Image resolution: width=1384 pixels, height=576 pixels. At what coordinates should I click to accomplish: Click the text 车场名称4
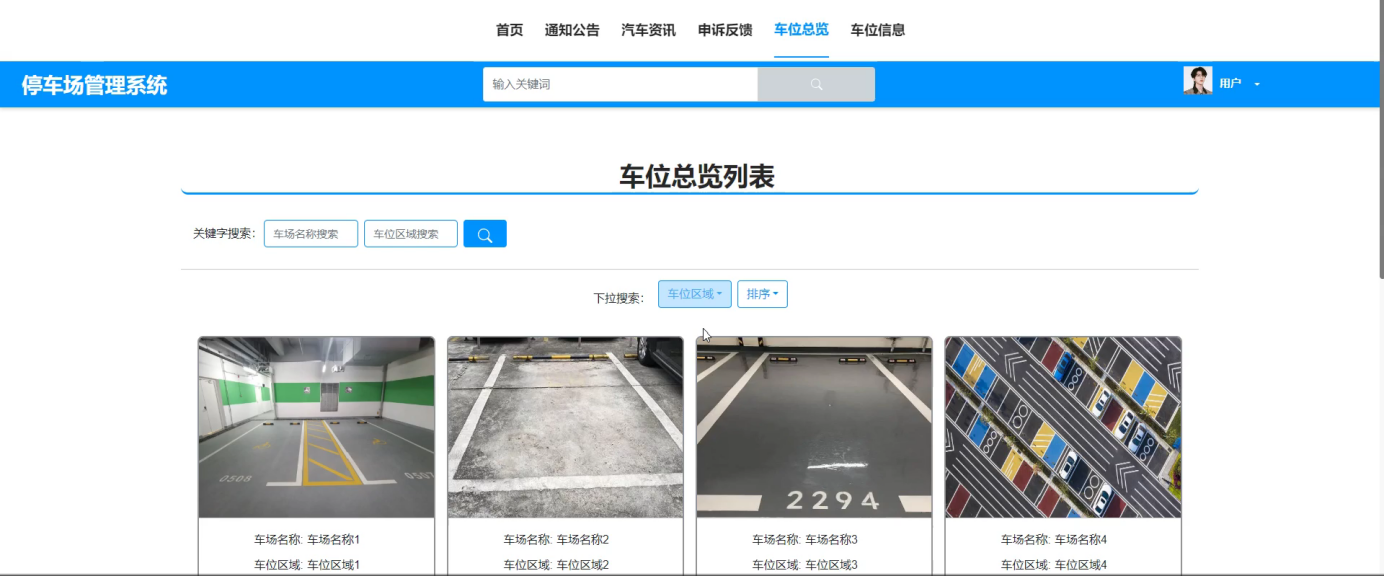pyautogui.click(x=1081, y=540)
